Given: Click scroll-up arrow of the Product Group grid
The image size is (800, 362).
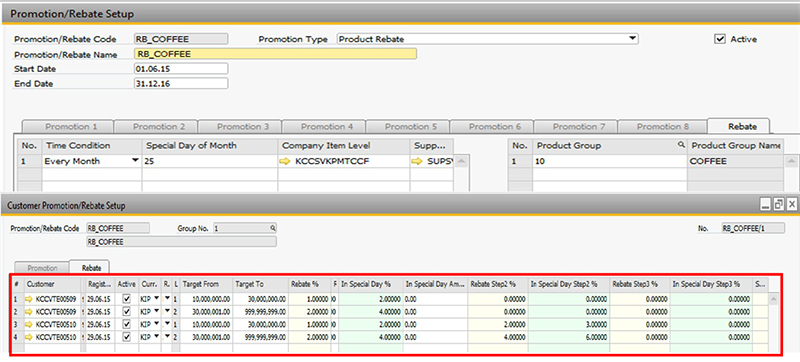Looking at the screenshot, I should tap(791, 161).
